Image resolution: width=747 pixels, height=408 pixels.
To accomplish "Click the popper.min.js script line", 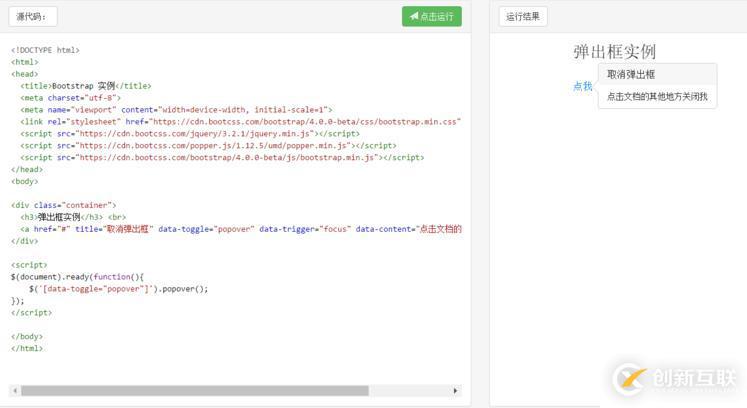I will (208, 145).
